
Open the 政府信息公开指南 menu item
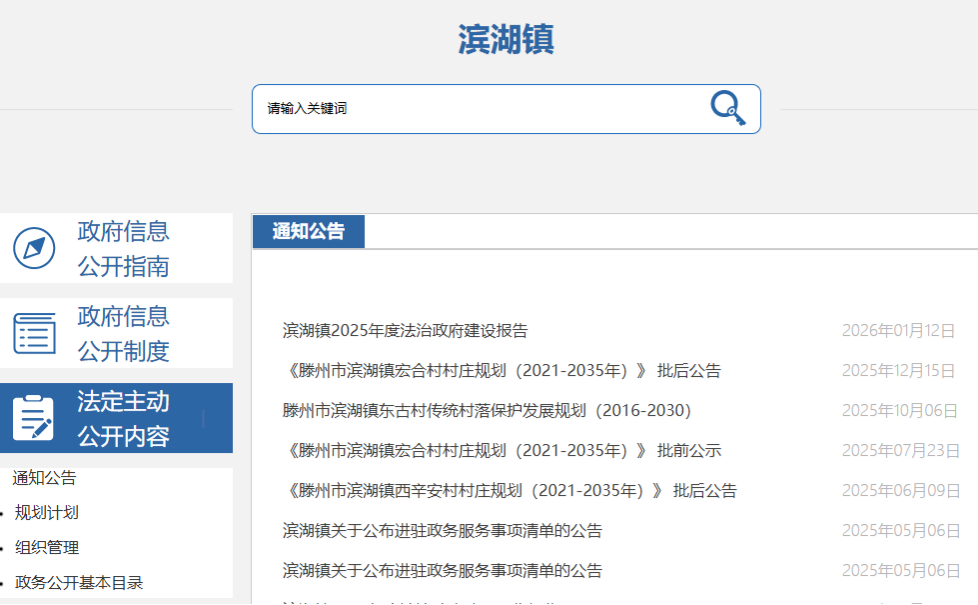click(123, 248)
